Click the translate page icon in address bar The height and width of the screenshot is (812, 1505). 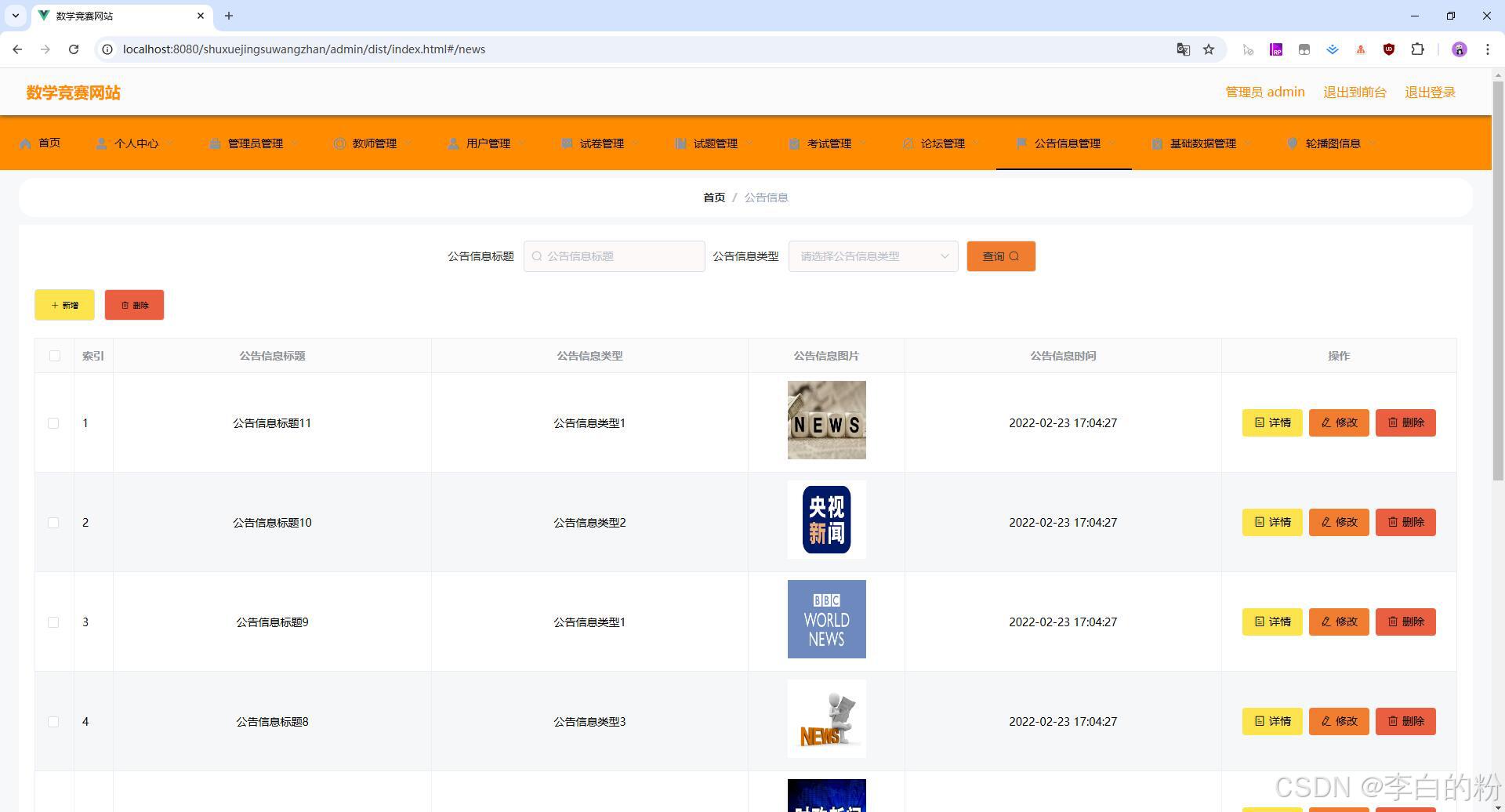click(1184, 49)
